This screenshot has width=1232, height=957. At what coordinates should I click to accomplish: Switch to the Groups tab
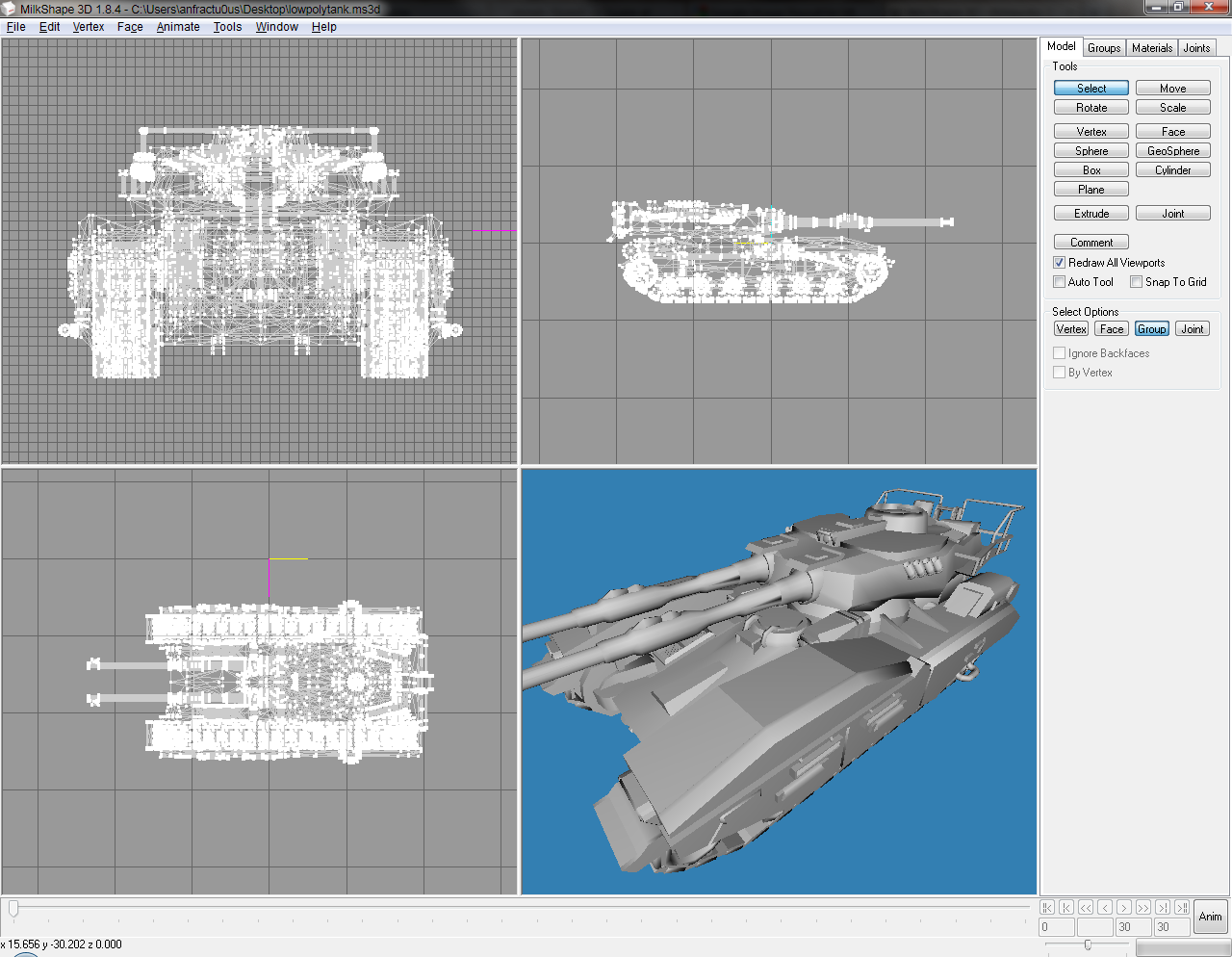click(x=1103, y=47)
